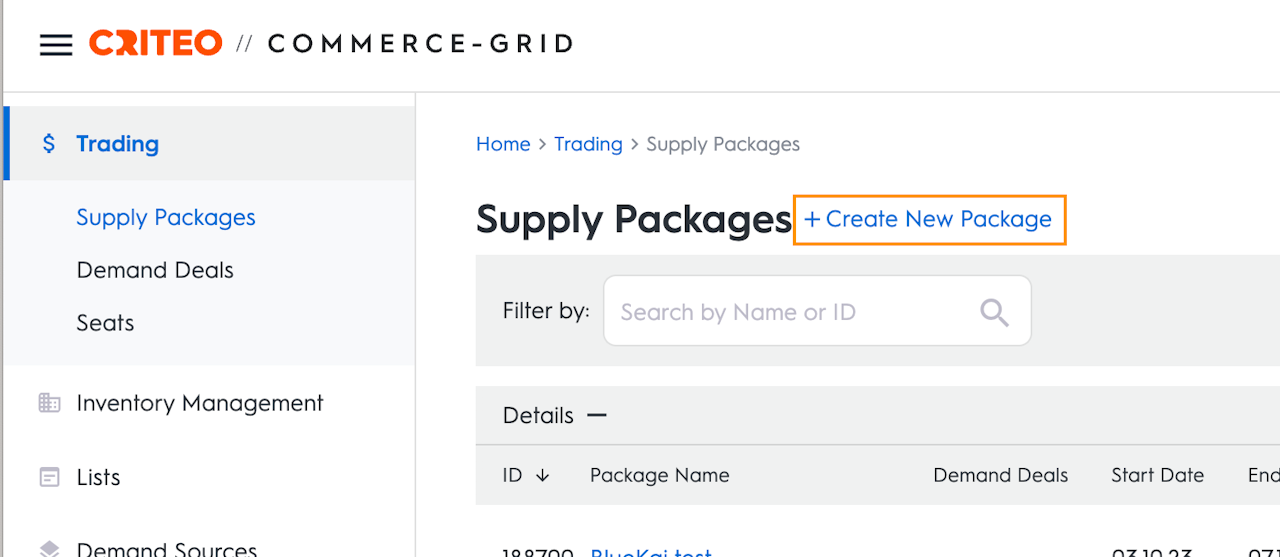
Task: Click Create New Package link
Action: pyautogui.click(x=929, y=219)
